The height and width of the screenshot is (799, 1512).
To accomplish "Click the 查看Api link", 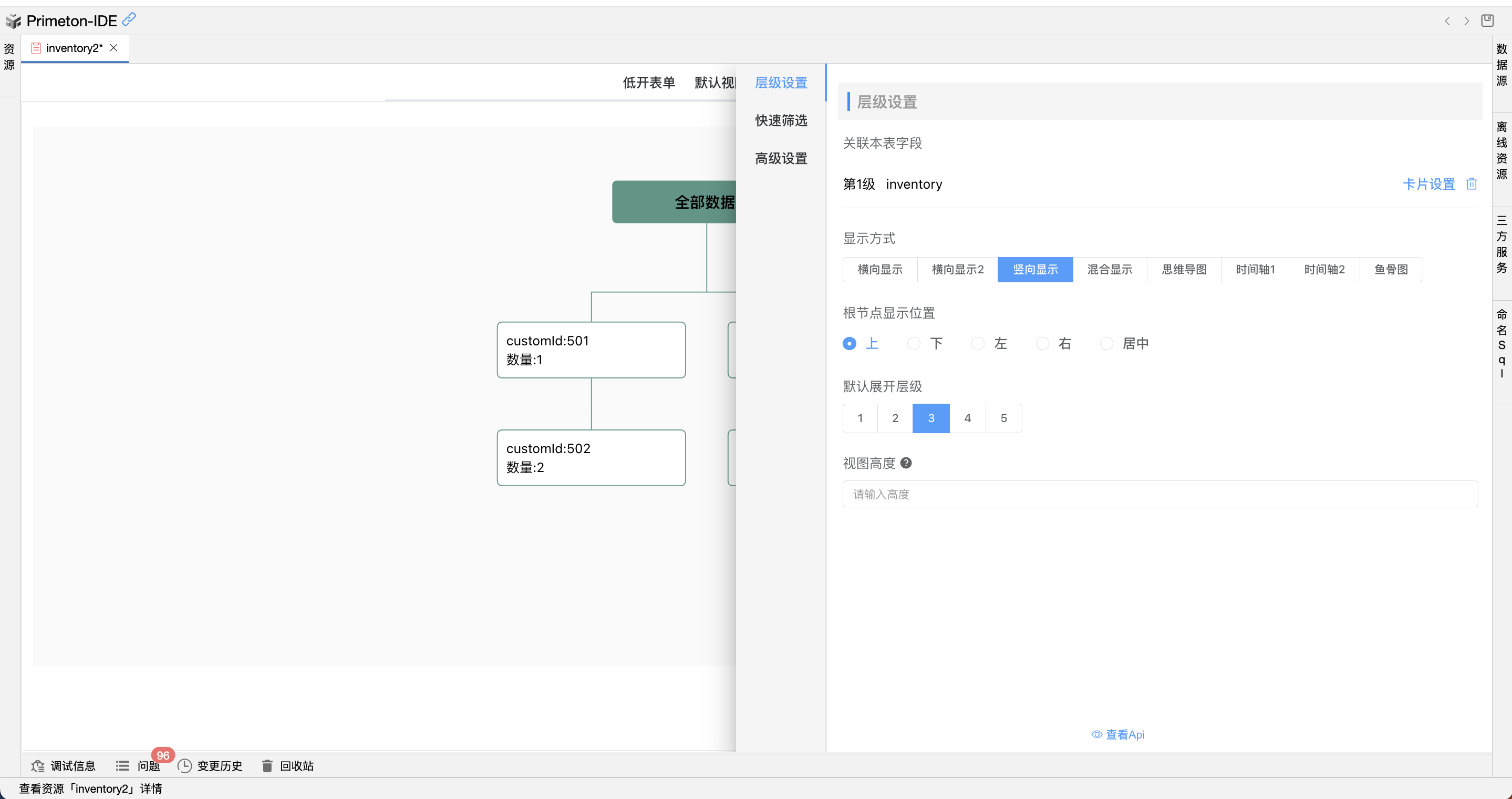I will 1117,734.
